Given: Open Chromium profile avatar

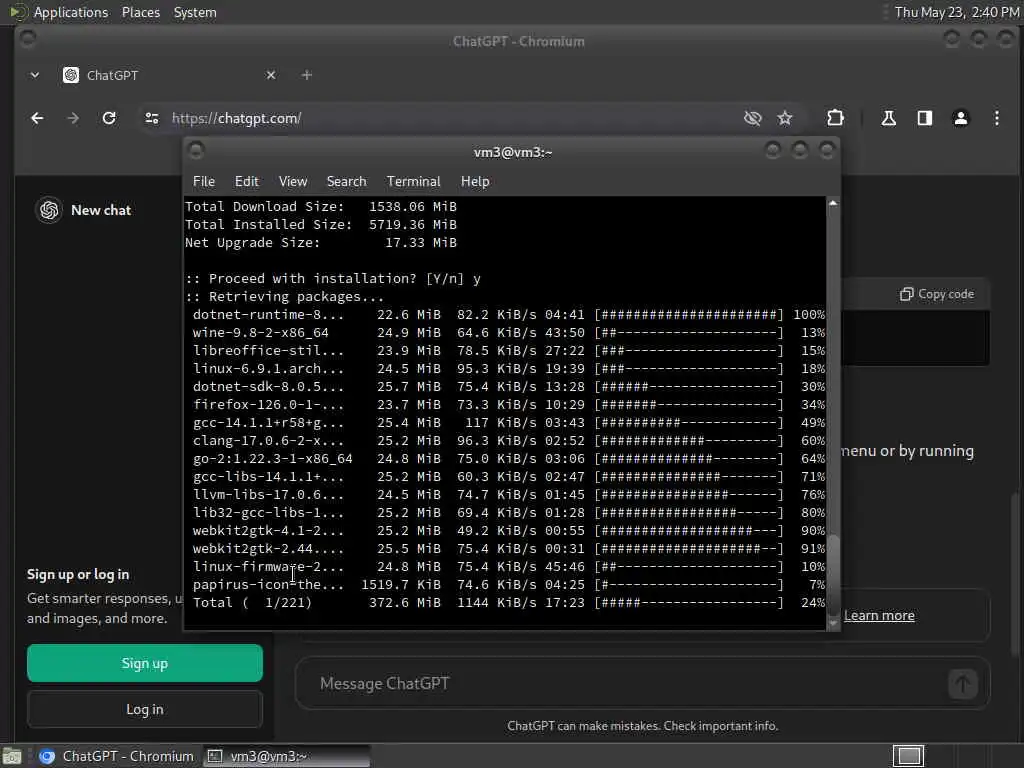Looking at the screenshot, I should (961, 118).
